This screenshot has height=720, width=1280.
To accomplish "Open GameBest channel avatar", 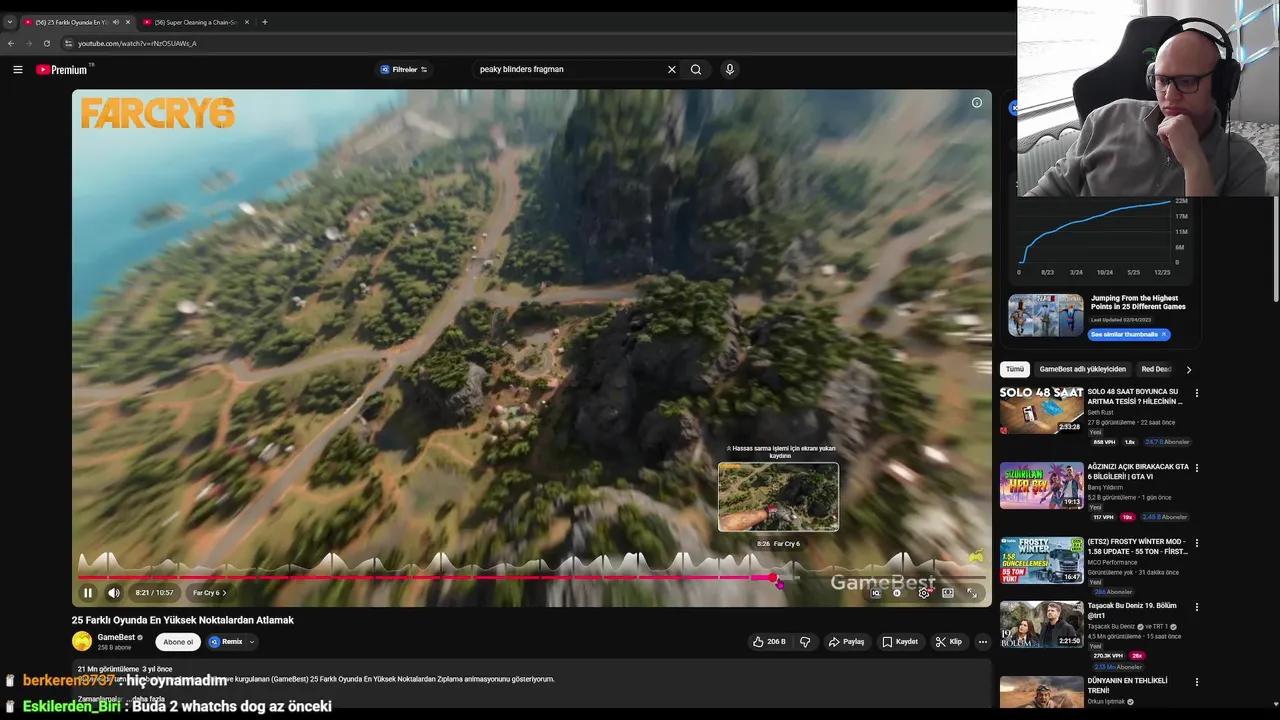I will pyautogui.click(x=82, y=642).
